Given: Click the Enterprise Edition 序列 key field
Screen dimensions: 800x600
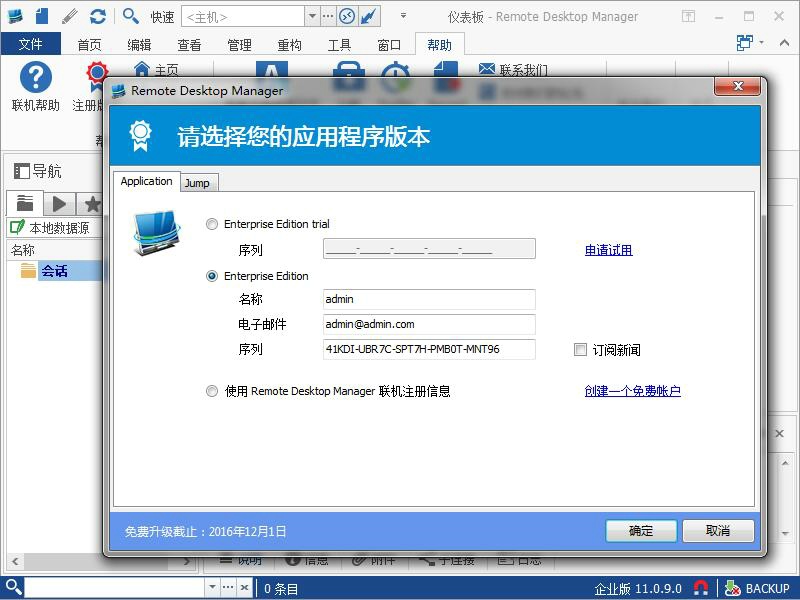Looking at the screenshot, I should point(429,349).
